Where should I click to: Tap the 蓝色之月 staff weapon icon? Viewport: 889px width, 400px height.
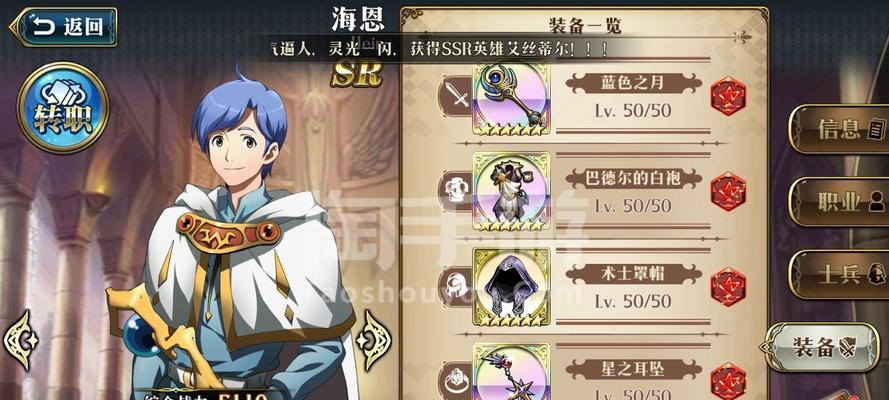[511, 99]
